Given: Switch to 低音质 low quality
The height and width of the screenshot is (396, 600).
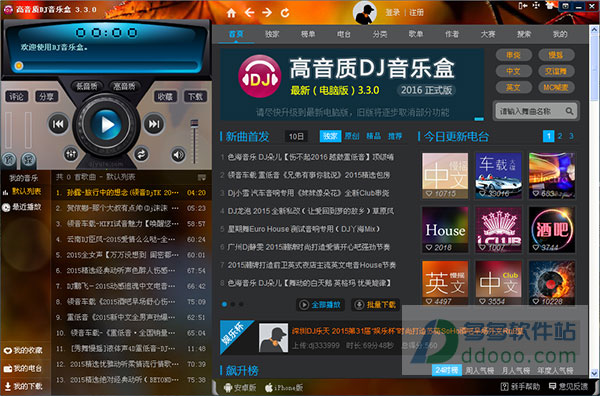Looking at the screenshot, I should point(87,86).
